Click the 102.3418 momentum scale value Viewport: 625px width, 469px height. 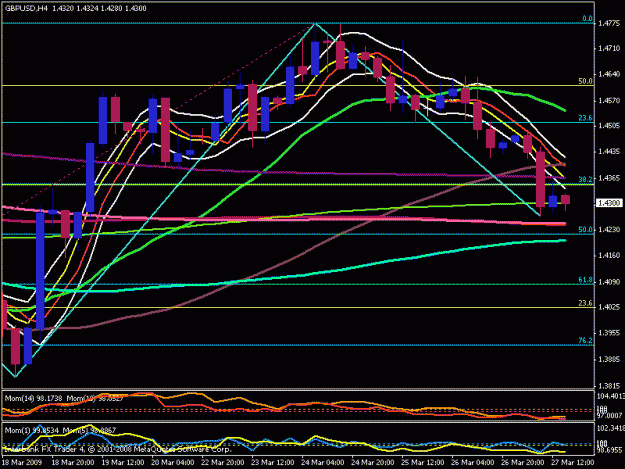tap(610, 428)
